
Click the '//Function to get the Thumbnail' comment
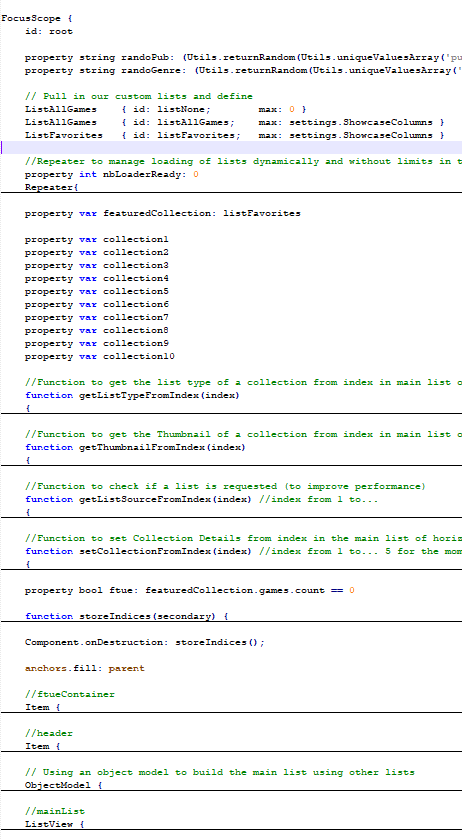pos(243,434)
